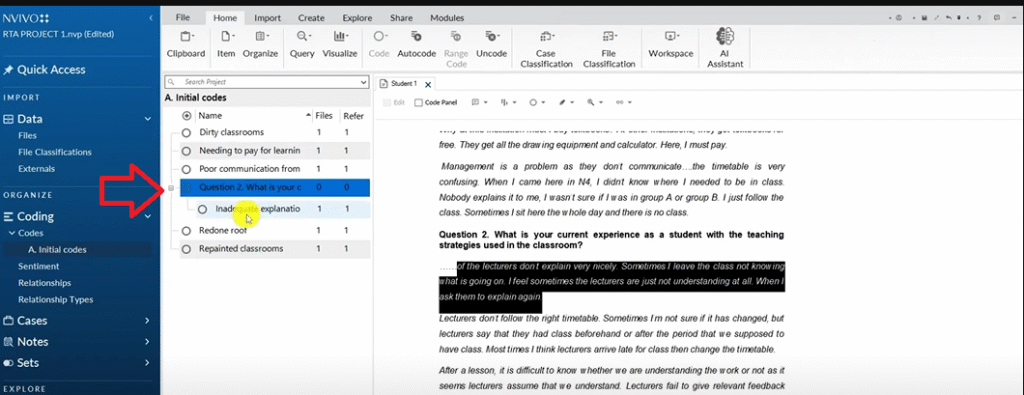1024x395 pixels.
Task: Select the circle beside Needing to pay code
Action: (x=186, y=151)
